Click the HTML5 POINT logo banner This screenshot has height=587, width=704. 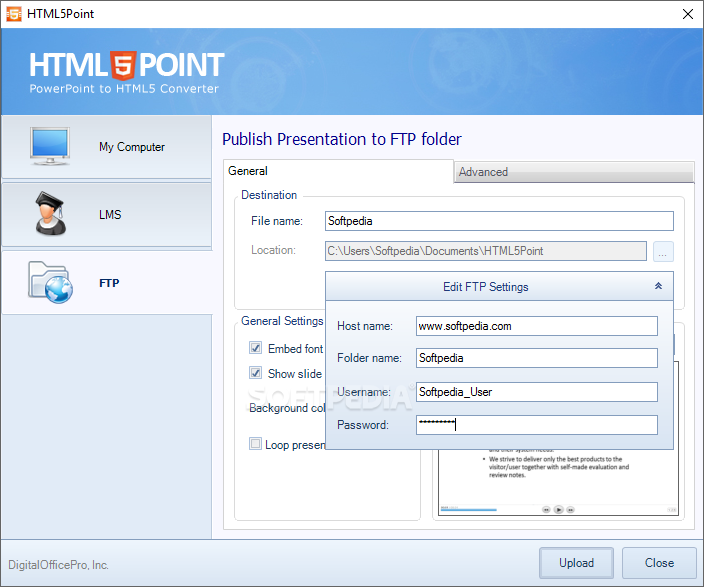127,66
